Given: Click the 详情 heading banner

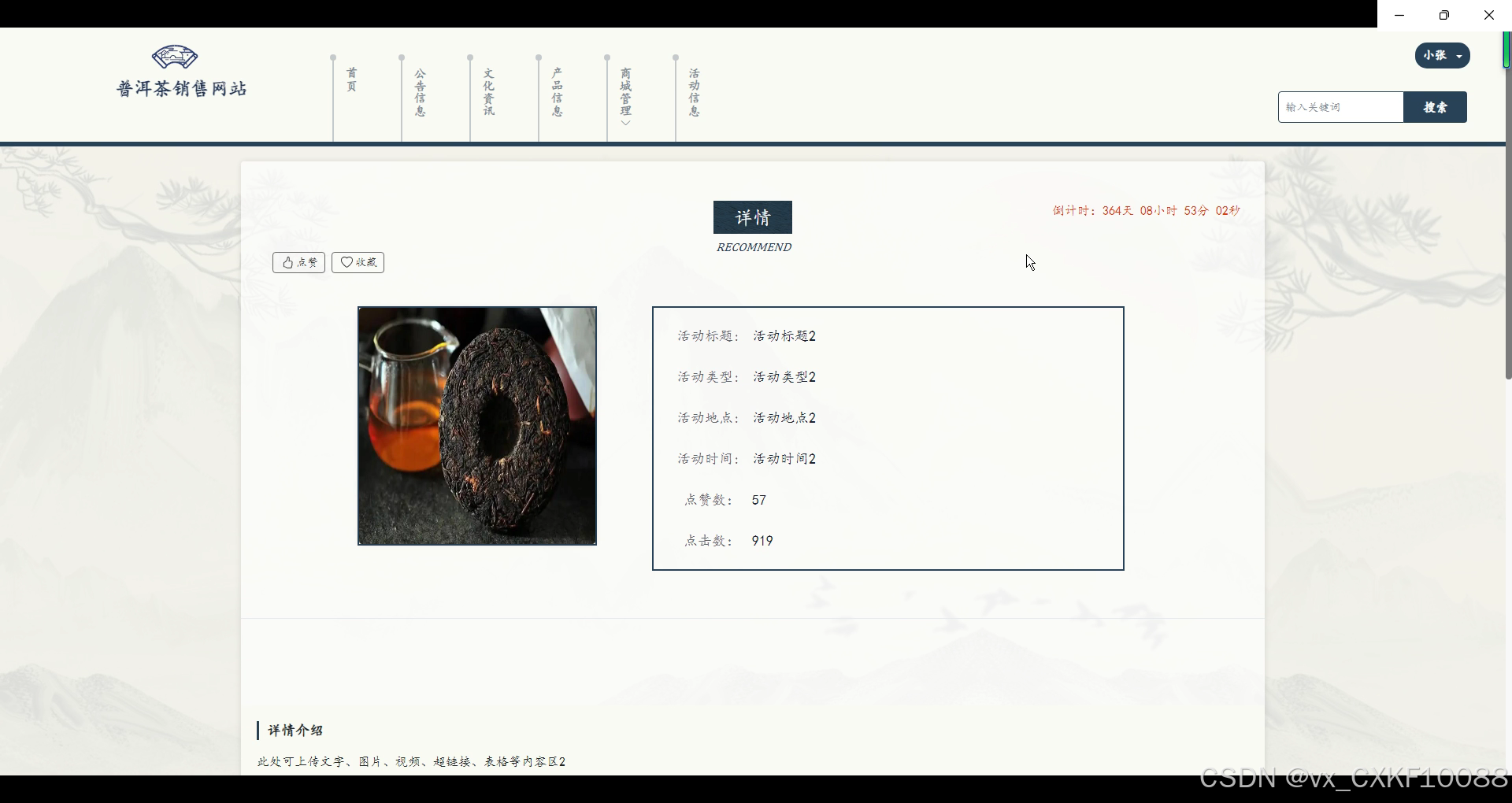Looking at the screenshot, I should (x=753, y=217).
